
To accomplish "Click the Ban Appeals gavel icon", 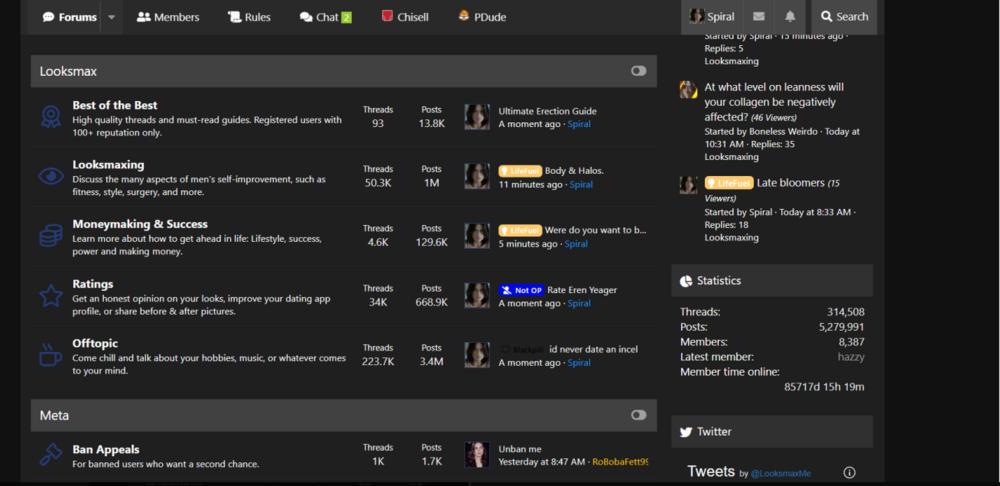I will [x=50, y=455].
